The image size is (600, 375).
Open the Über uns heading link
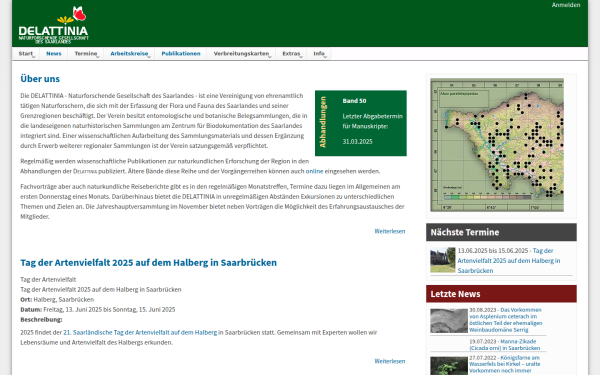[x=40, y=79]
